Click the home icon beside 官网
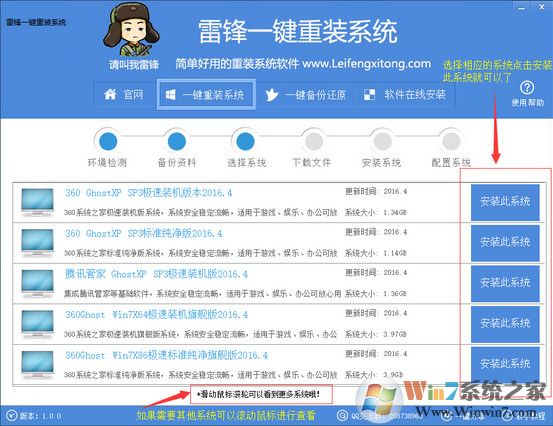The height and width of the screenshot is (426, 553). [110, 94]
